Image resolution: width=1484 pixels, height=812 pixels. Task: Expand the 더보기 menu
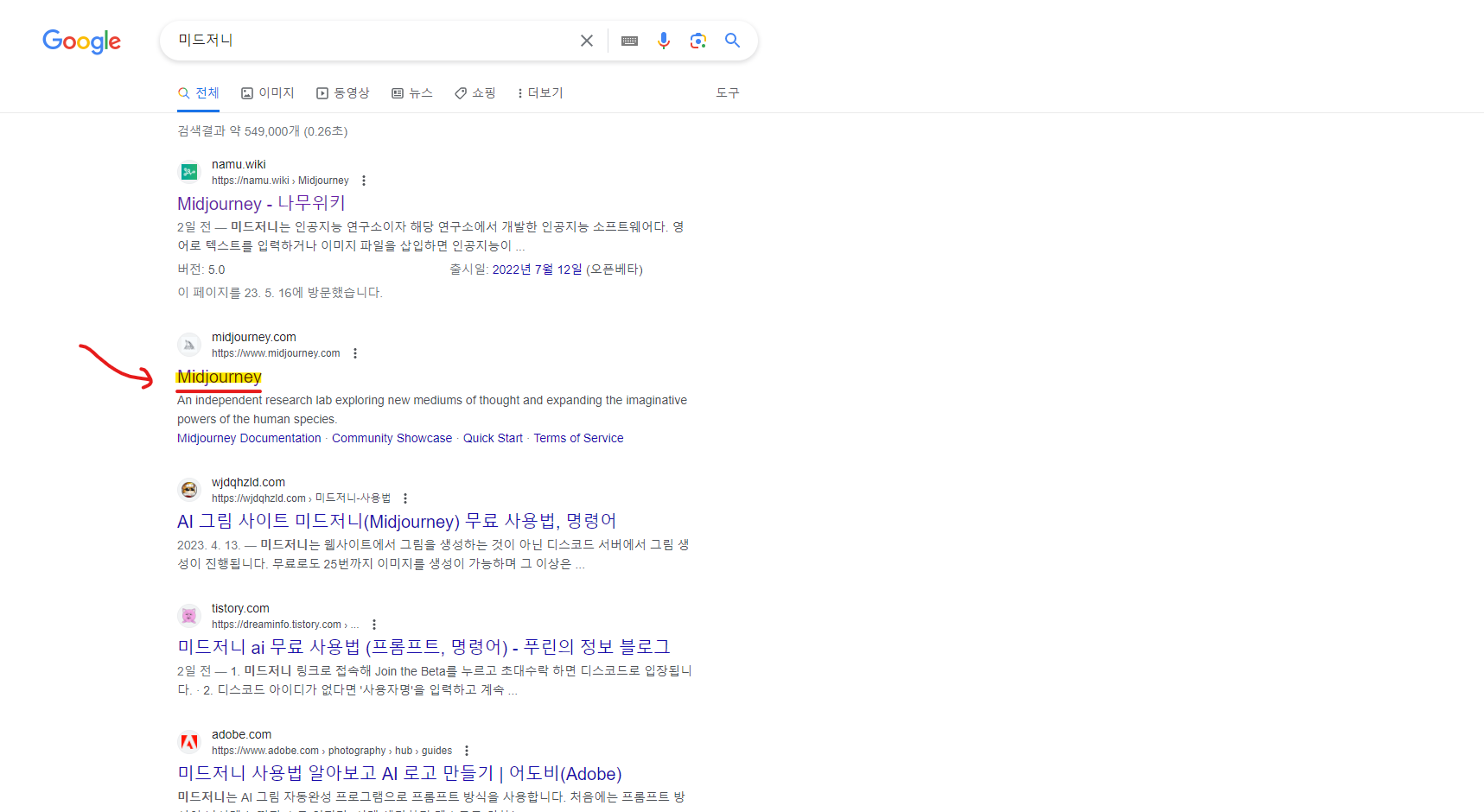coord(540,93)
